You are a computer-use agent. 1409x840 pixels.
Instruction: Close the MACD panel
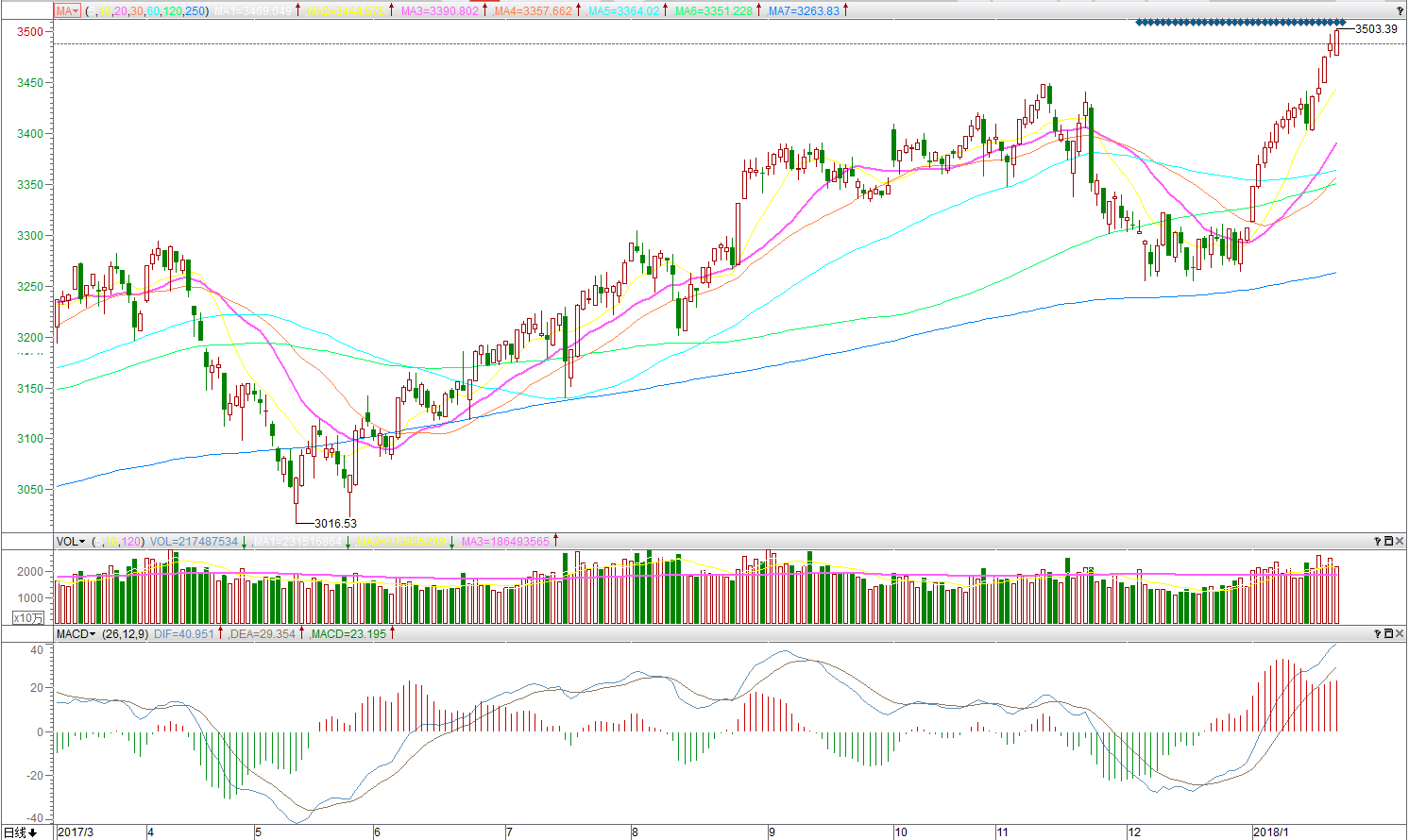[x=1401, y=634]
